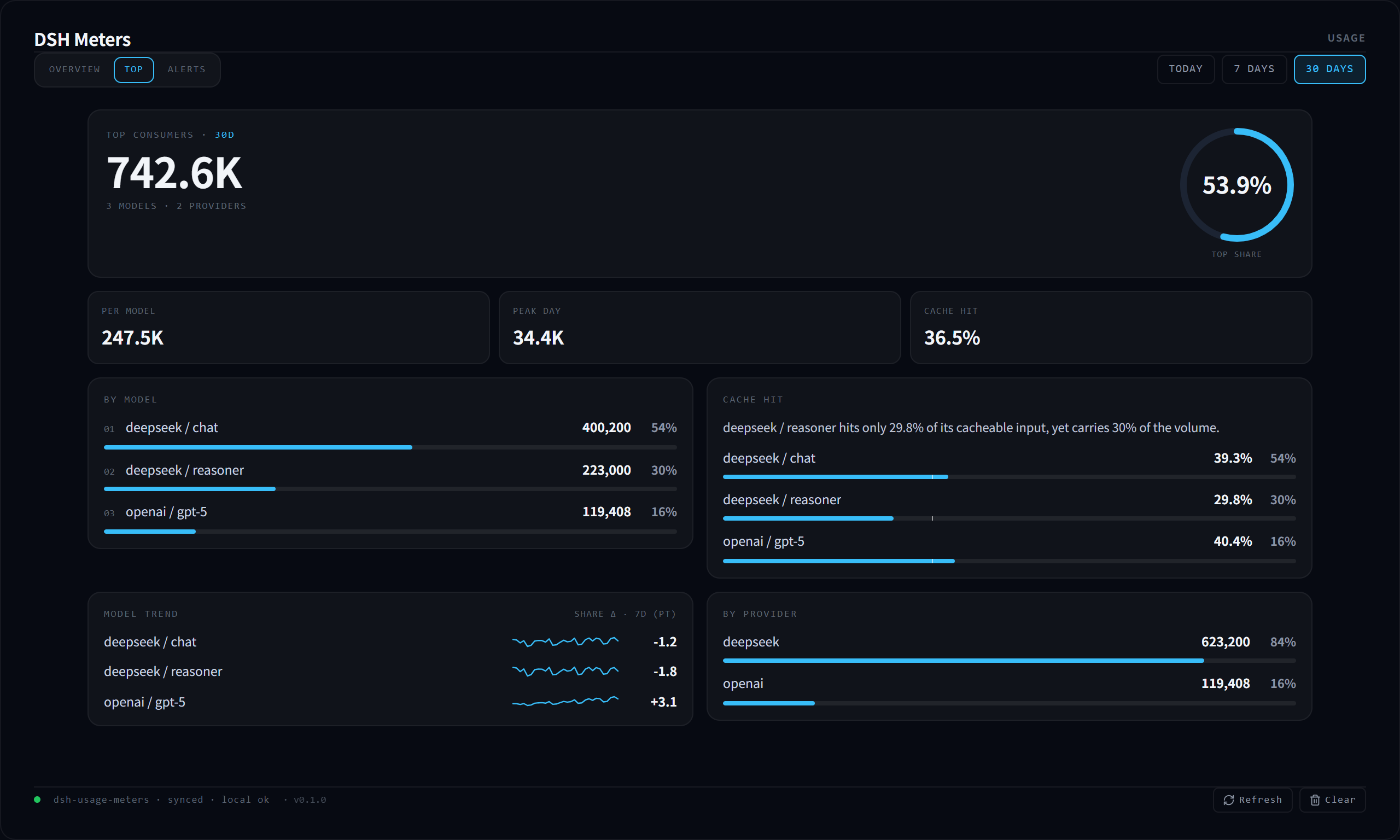Image resolution: width=1400 pixels, height=840 pixels.
Task: Click the Cache Hit 36.5% card
Action: [1111, 328]
